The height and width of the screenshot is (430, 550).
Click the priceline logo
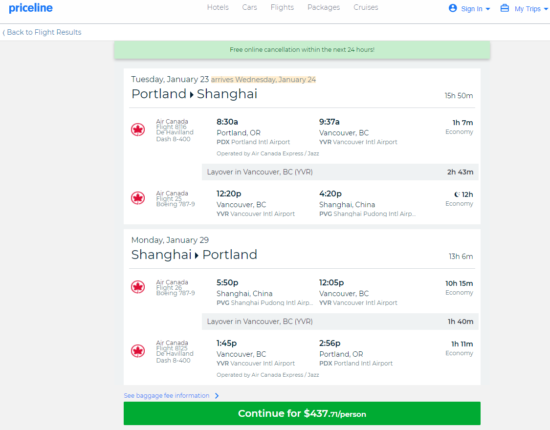click(31, 8)
